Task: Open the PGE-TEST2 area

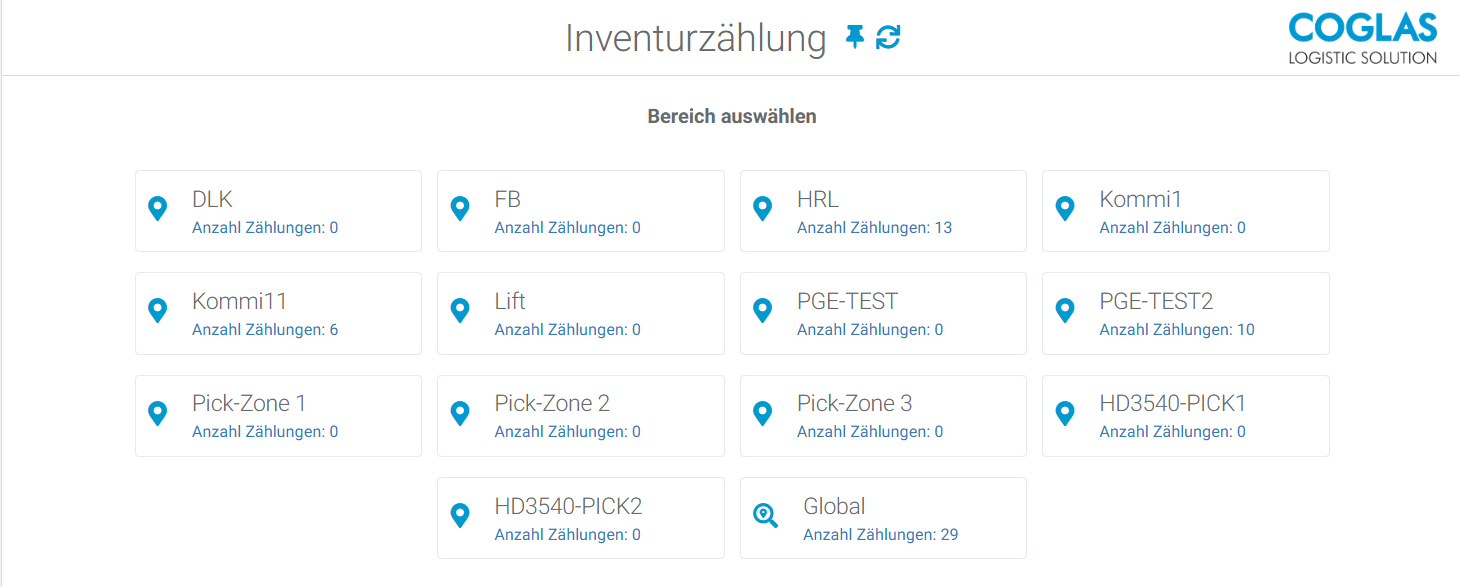Action: [x=1185, y=313]
